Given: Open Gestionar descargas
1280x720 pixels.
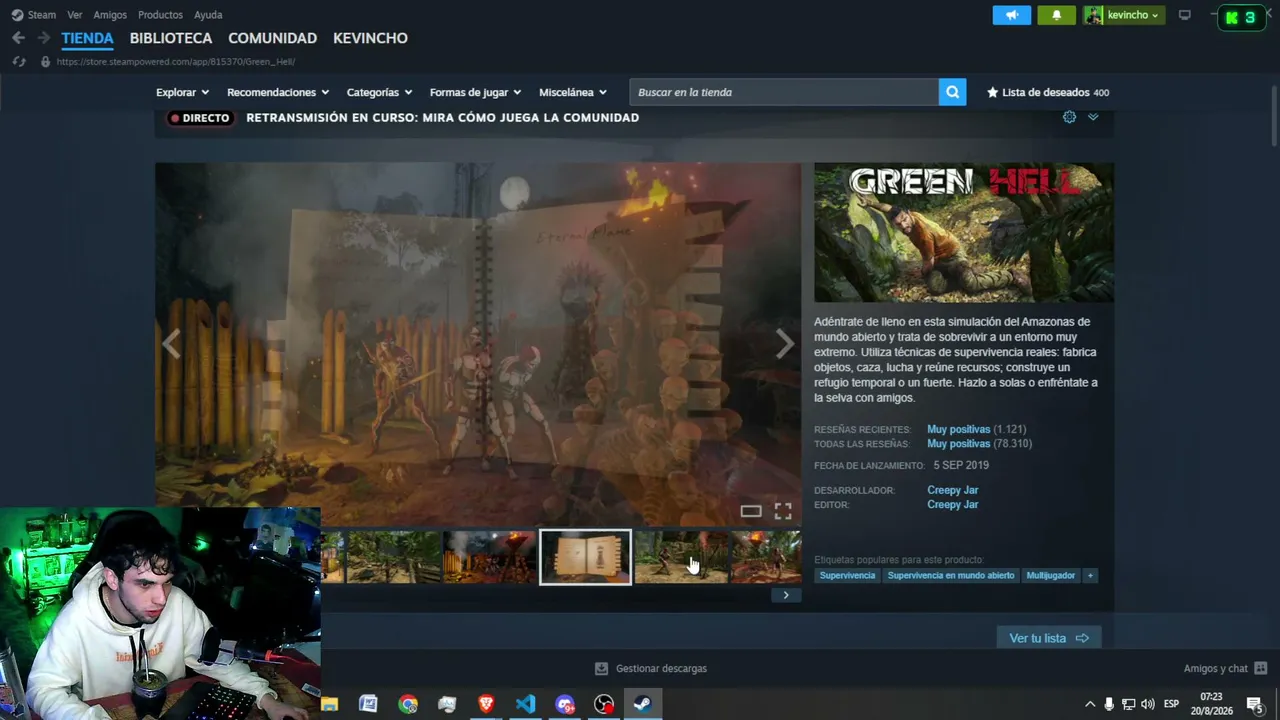Looking at the screenshot, I should tap(651, 668).
